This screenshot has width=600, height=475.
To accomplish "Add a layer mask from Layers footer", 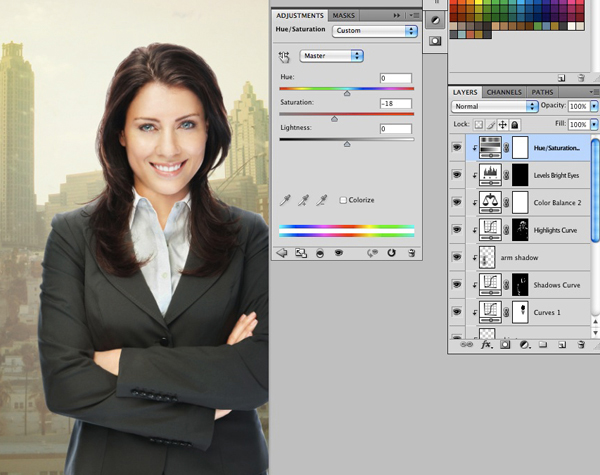I will click(506, 344).
